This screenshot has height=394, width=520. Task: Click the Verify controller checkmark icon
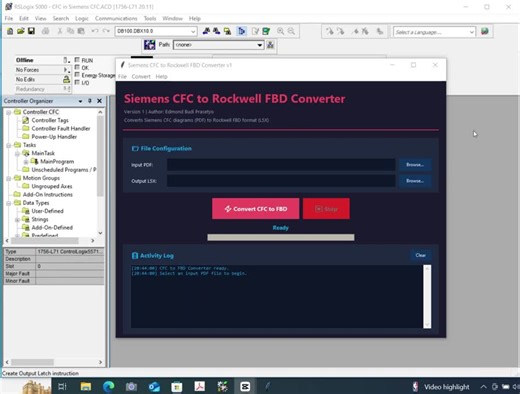266,31
